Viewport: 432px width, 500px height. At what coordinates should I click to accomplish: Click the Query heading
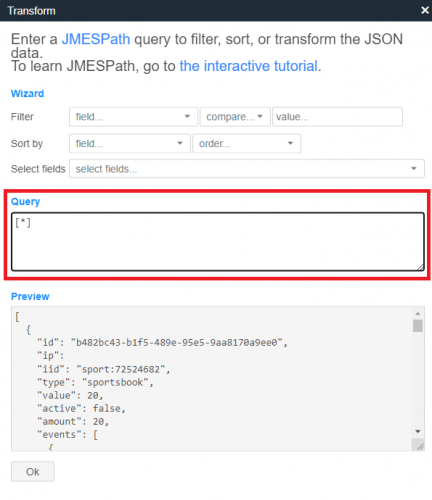[x=25, y=202]
